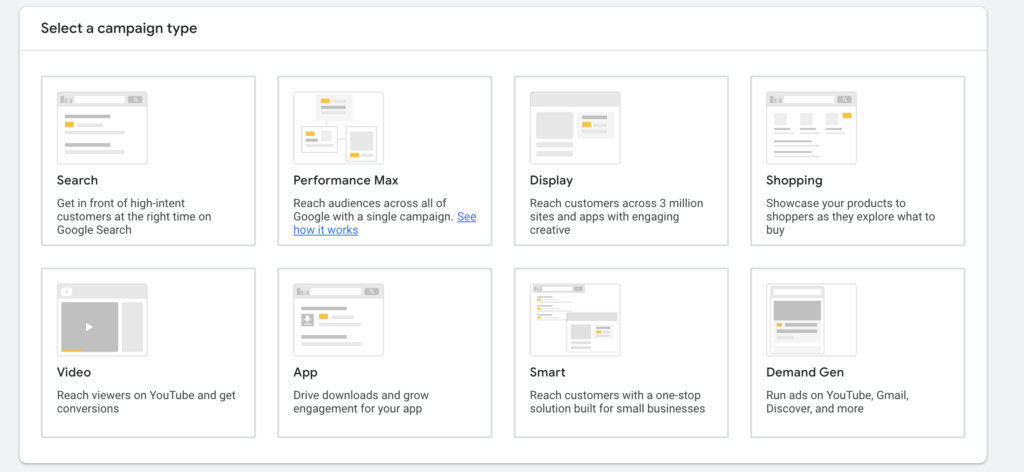Click 'Run ads on YouTube, Gmail, Discover' text

(837, 402)
